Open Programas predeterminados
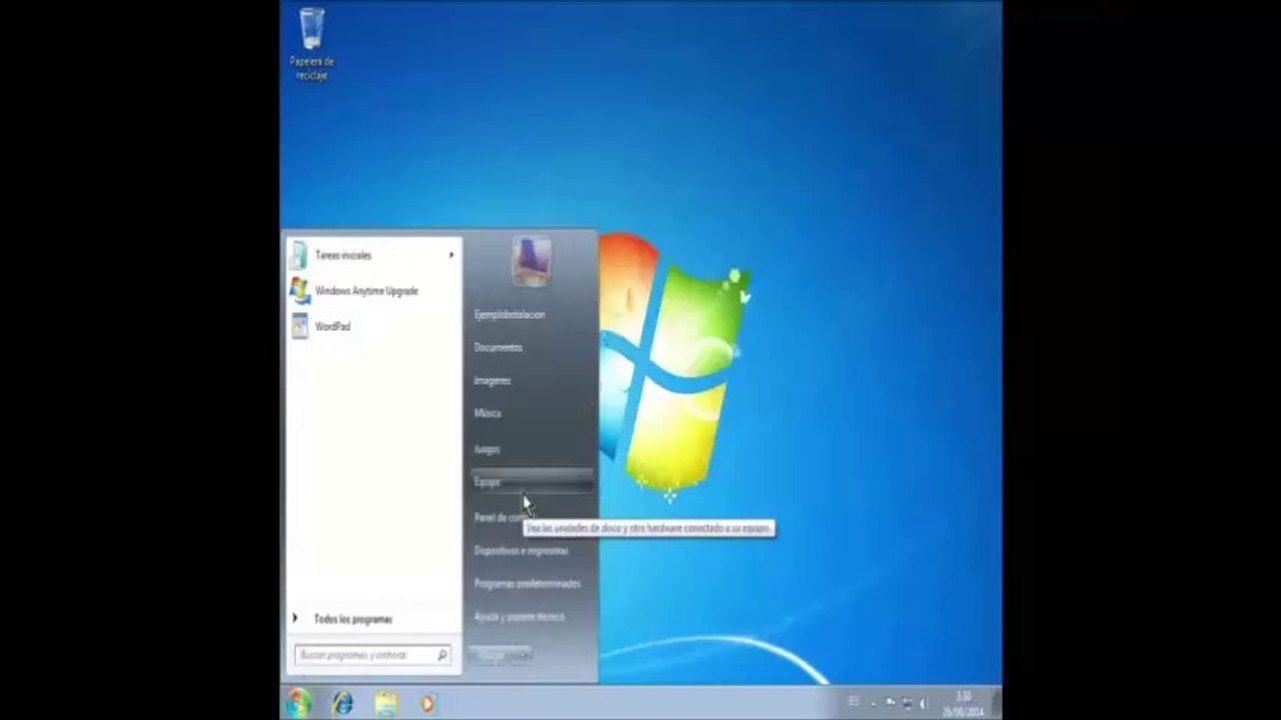This screenshot has width=1281, height=720. (x=527, y=583)
